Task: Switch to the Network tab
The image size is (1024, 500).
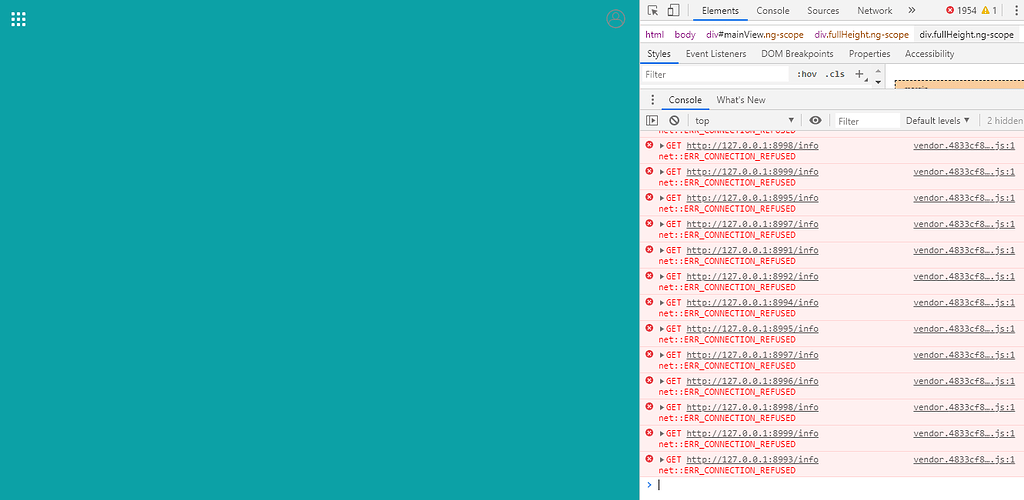Action: (874, 10)
